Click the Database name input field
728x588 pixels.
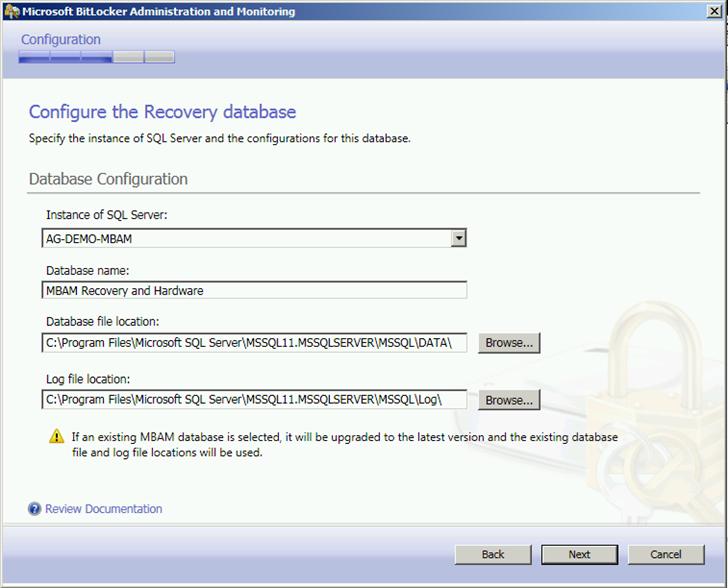[254, 290]
